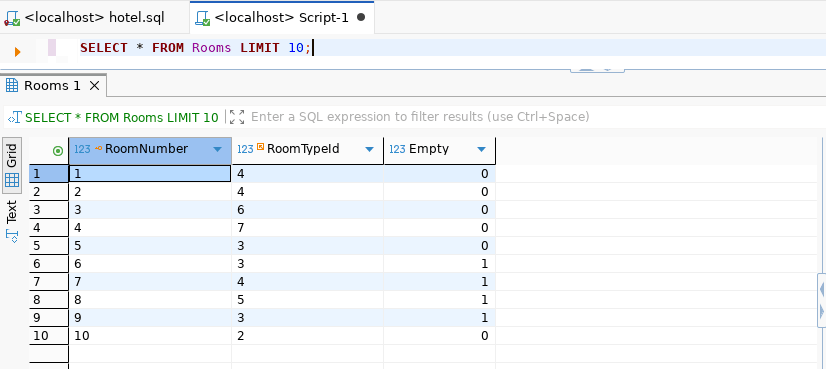
Task: Open the Empty column dropdown arrow
Action: click(x=481, y=150)
